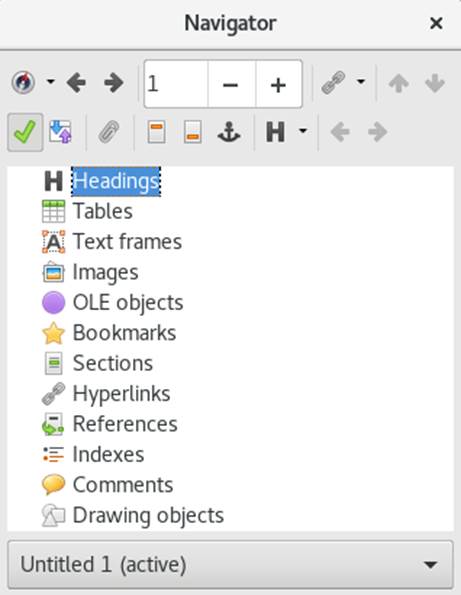Select the Text frames tree item
The image size is (461, 595).
127,241
